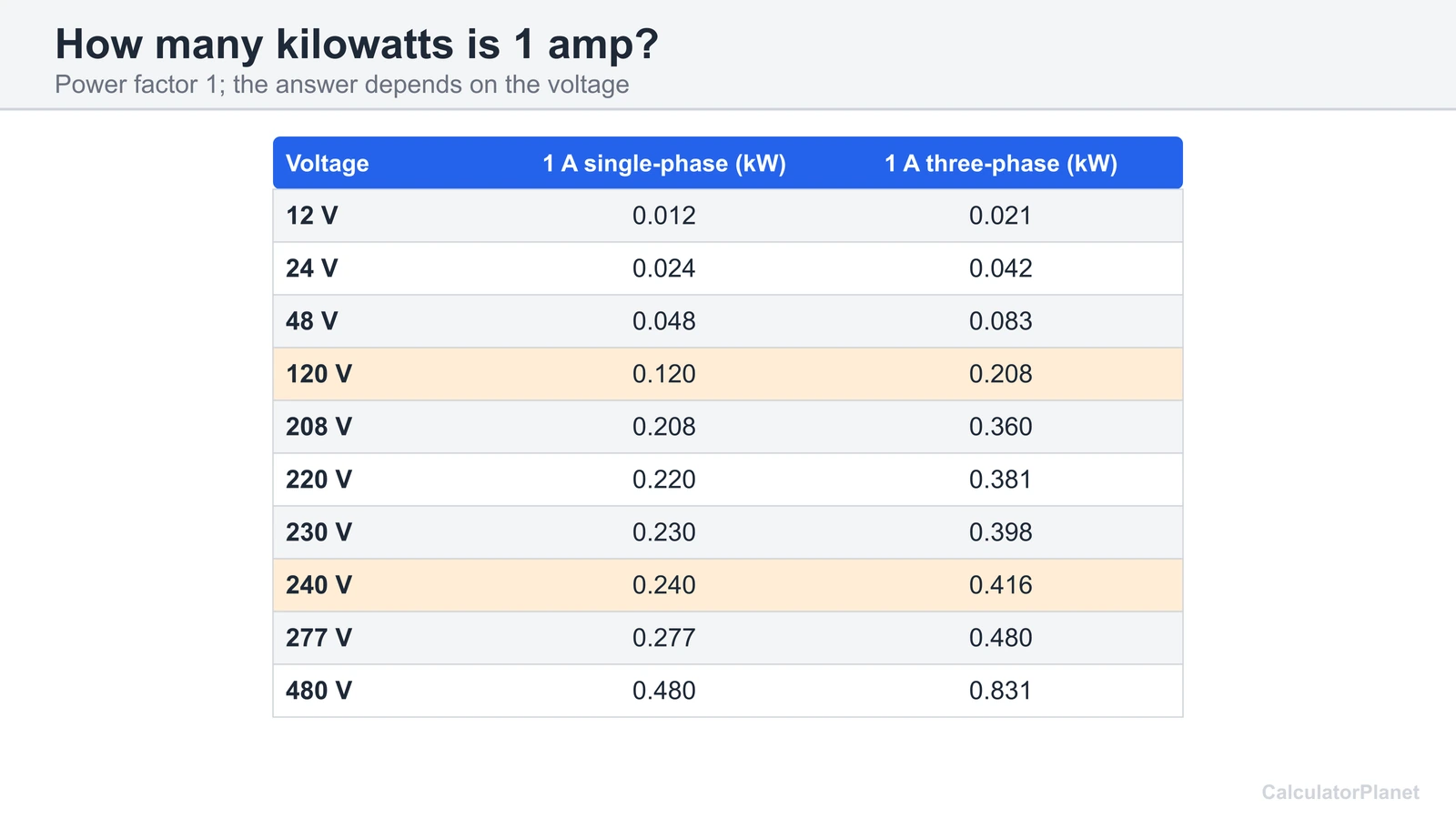Select the highlighted 120 V row label
This screenshot has width=1456, height=819.
tap(318, 374)
